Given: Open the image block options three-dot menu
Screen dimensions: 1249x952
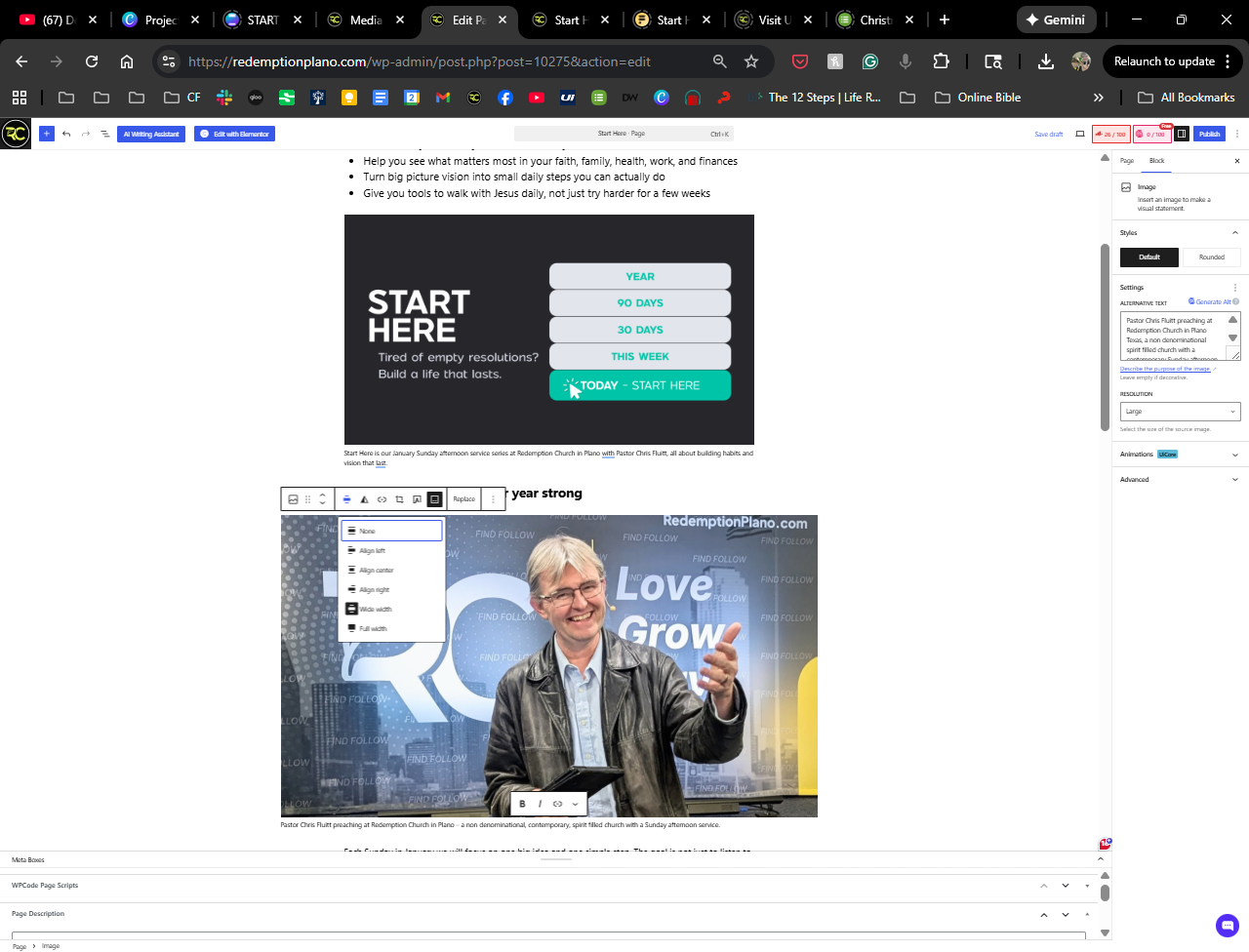Looking at the screenshot, I should click(493, 499).
